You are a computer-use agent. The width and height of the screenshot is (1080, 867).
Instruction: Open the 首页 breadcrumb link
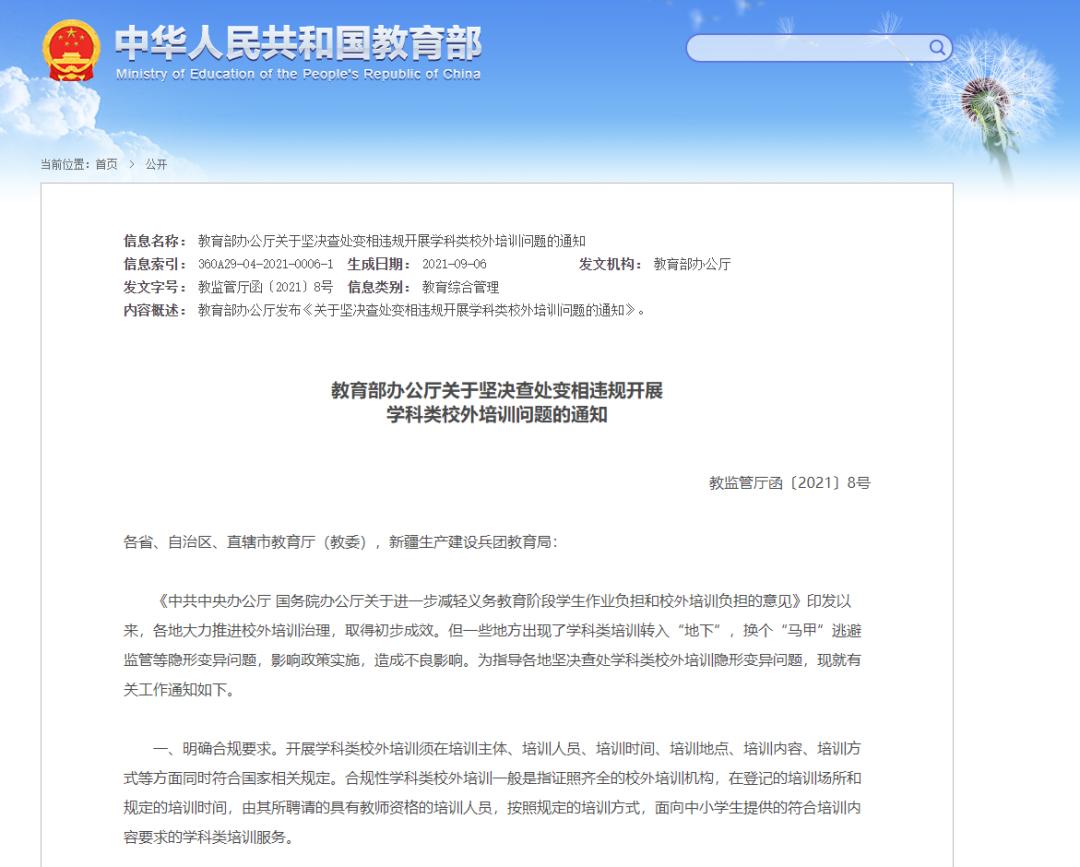tap(106, 164)
